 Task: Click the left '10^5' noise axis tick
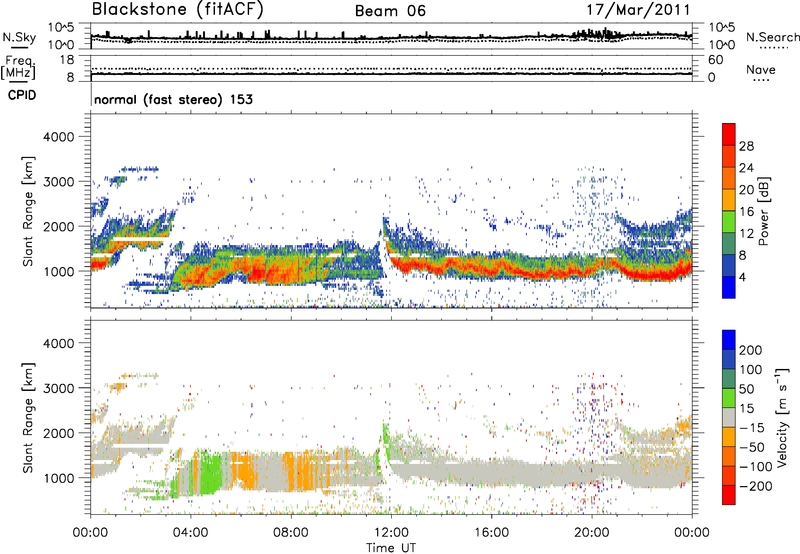61,28
